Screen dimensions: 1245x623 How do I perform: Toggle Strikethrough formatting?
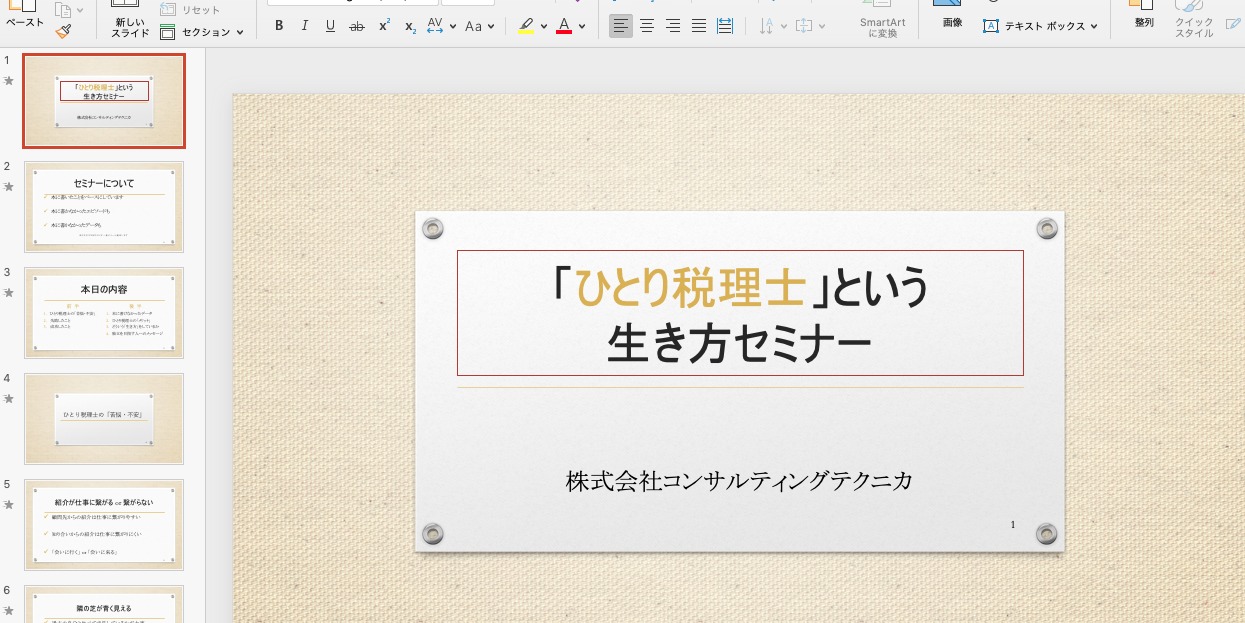click(x=357, y=26)
